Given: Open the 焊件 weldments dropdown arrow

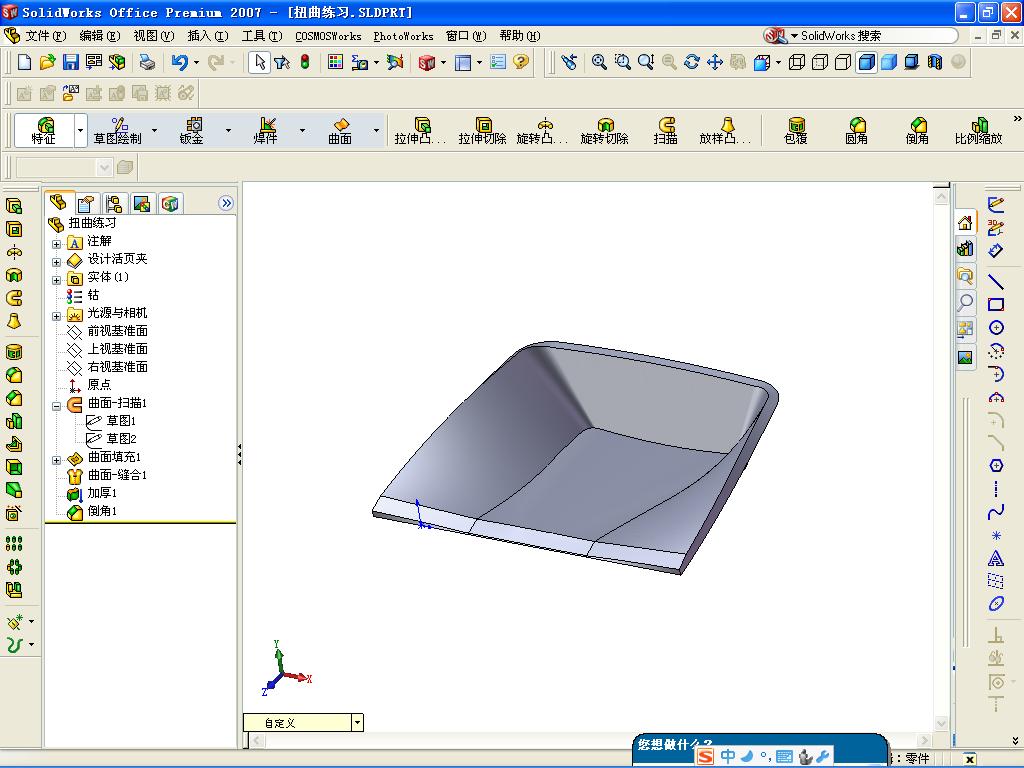Looking at the screenshot, I should [x=302, y=131].
